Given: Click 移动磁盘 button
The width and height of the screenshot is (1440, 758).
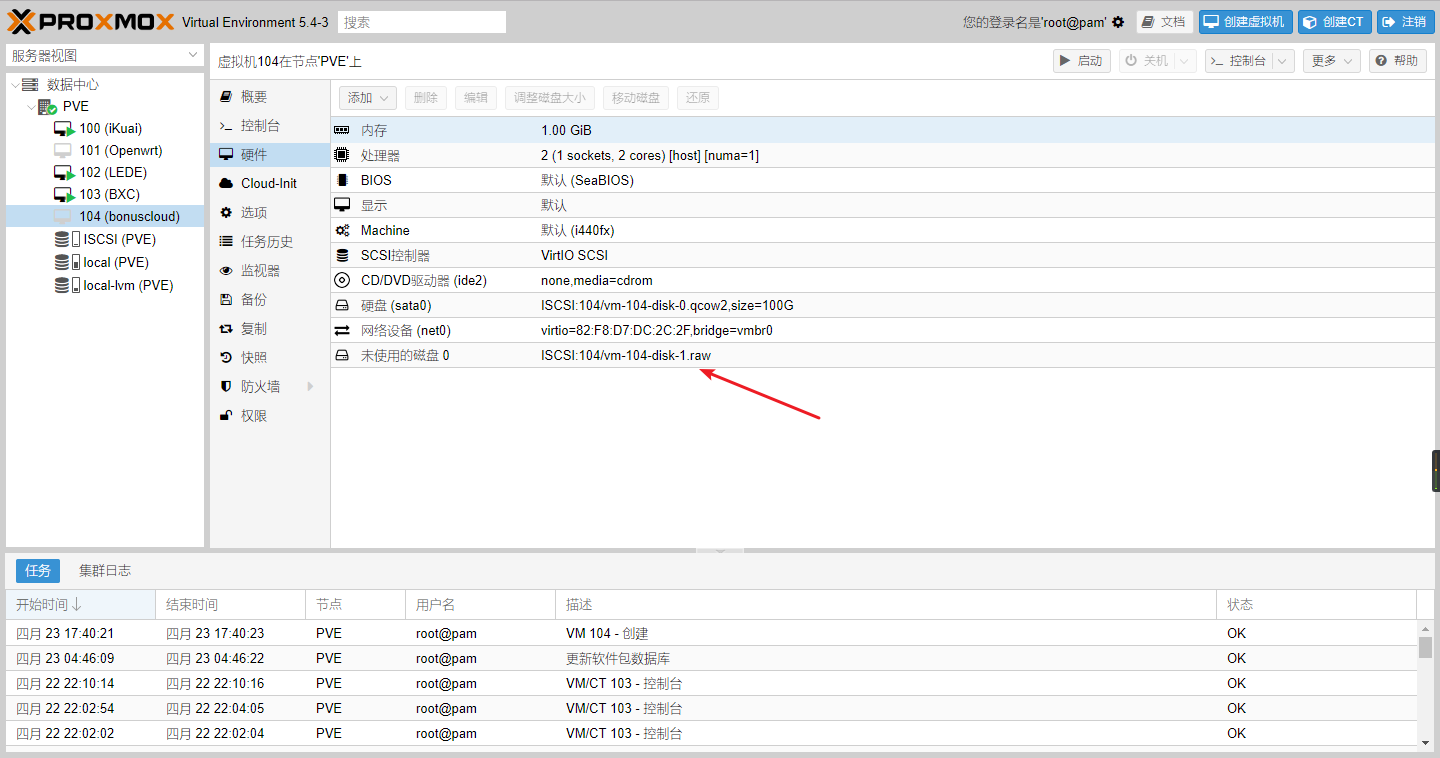Looking at the screenshot, I should pos(636,98).
